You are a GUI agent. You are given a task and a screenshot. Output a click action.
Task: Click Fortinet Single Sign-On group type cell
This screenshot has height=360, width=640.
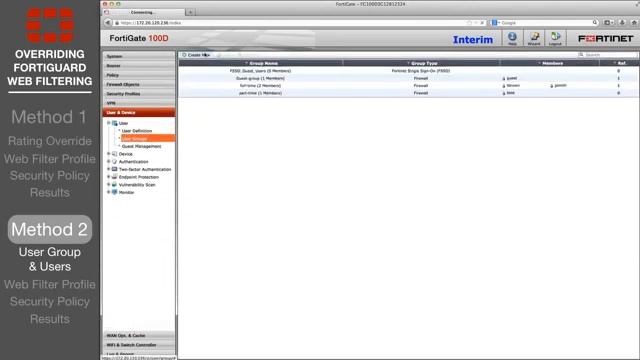(421, 71)
